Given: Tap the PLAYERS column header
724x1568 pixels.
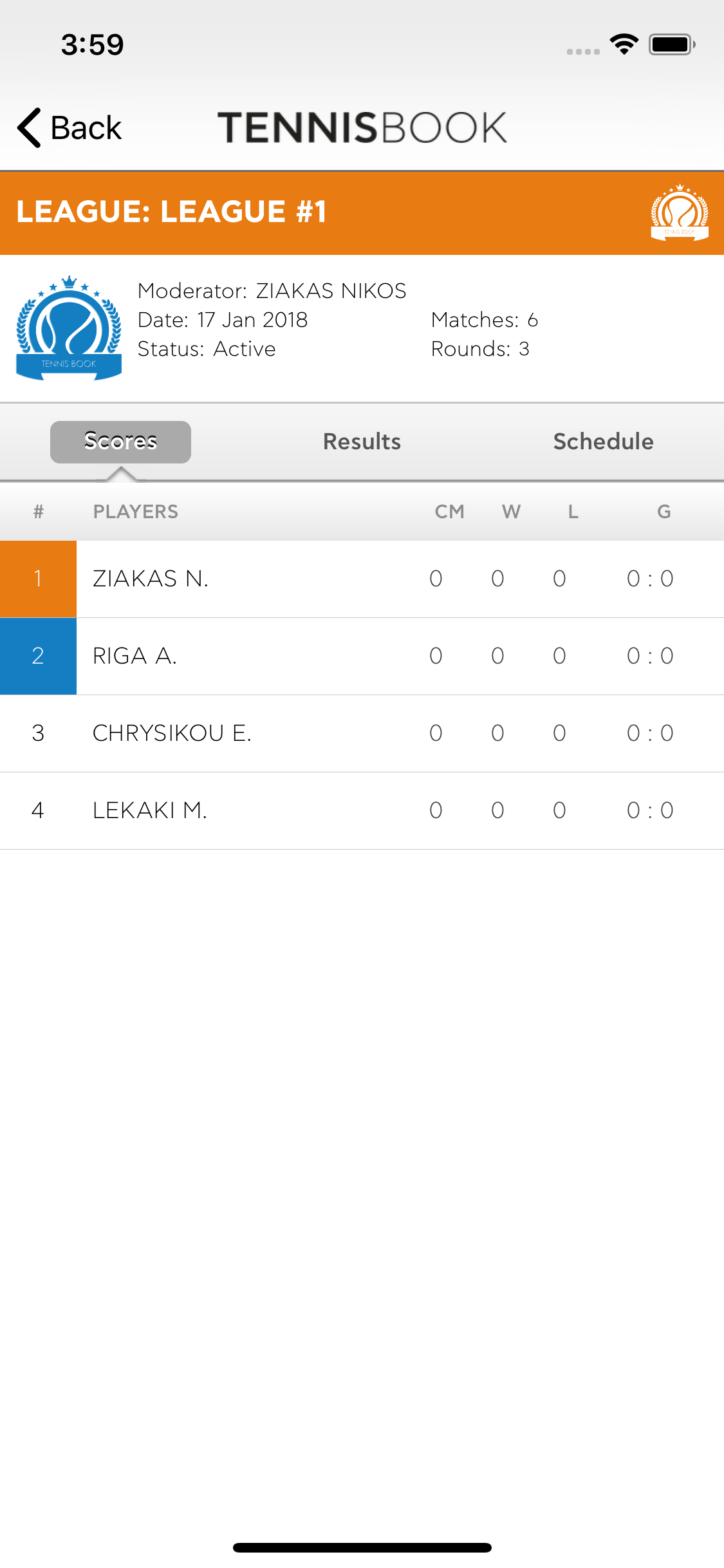Looking at the screenshot, I should (136, 512).
